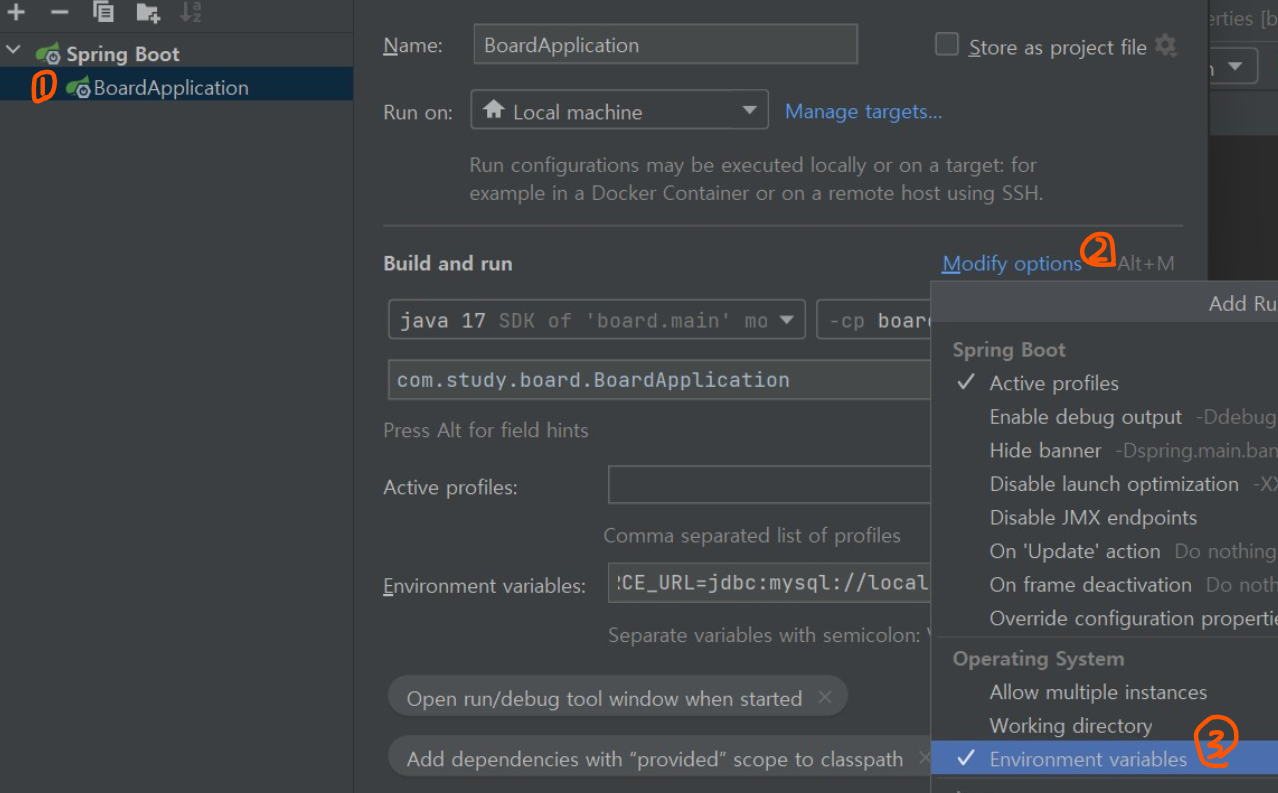Select Allow multiple instances option
This screenshot has height=793, width=1278.
[1098, 692]
